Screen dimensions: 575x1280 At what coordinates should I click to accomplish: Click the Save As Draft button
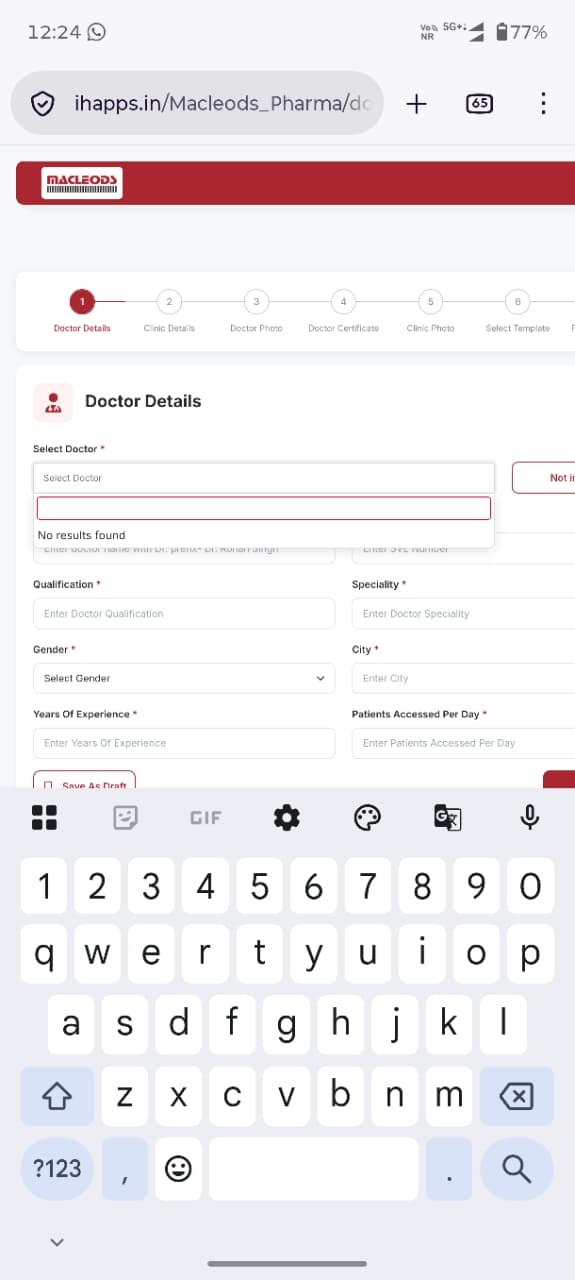coord(84,780)
